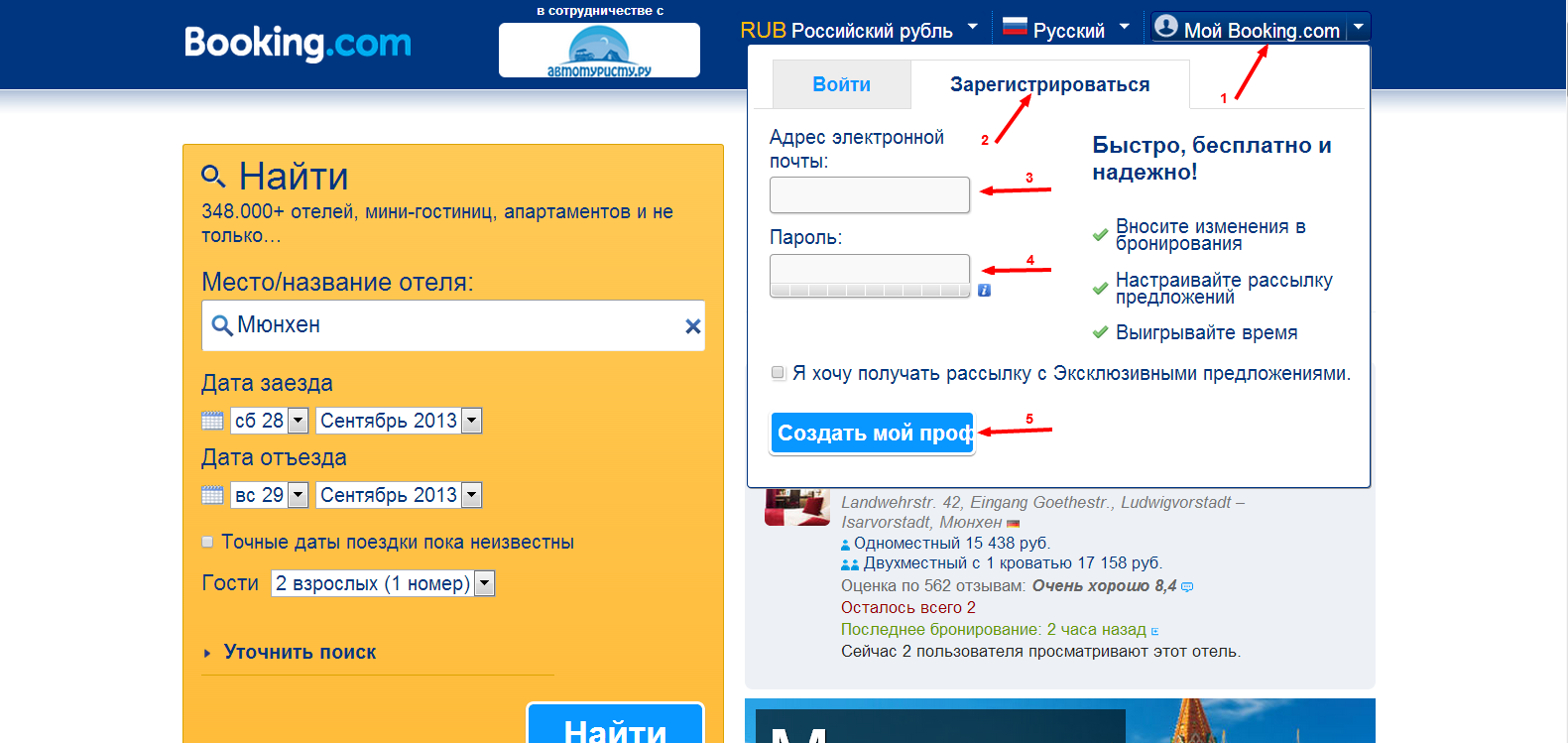Click the review score comment icon

tap(1187, 586)
